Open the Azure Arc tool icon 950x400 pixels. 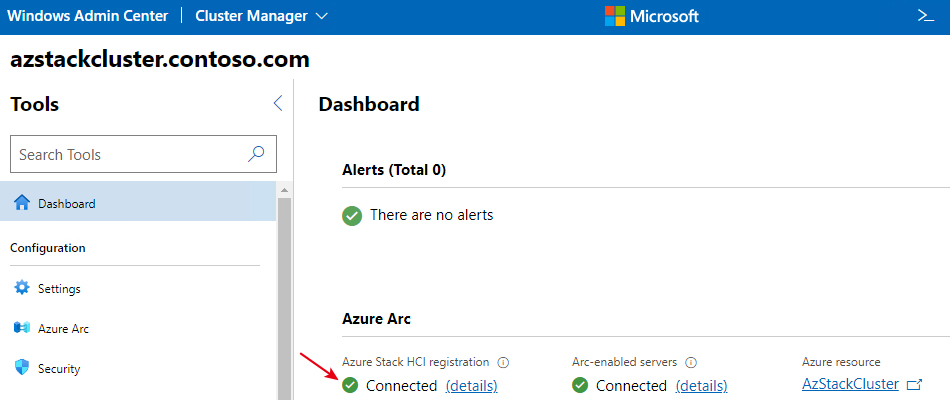(22, 328)
